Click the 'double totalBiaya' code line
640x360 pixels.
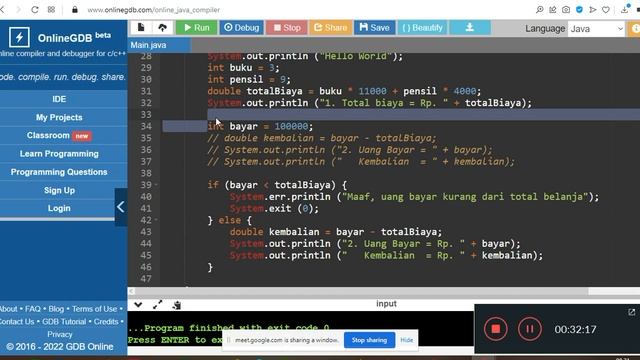(344, 91)
